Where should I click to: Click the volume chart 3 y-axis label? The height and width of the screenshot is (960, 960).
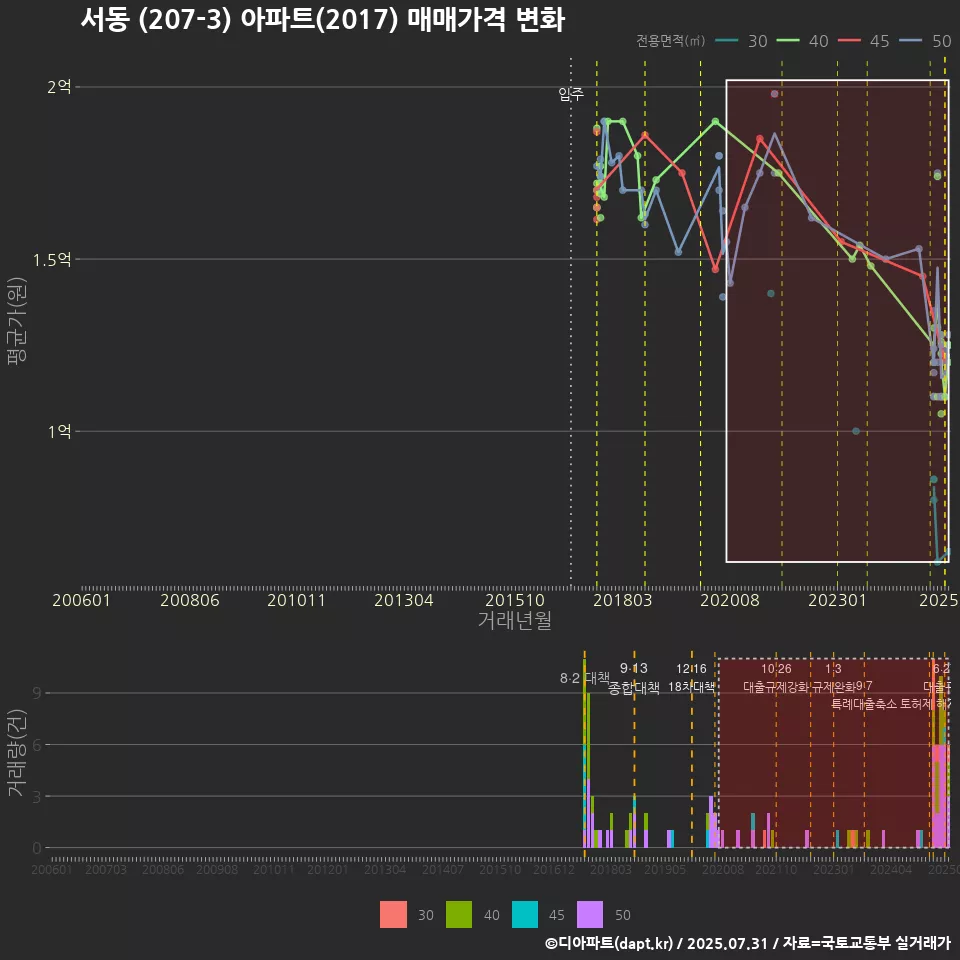coord(37,797)
